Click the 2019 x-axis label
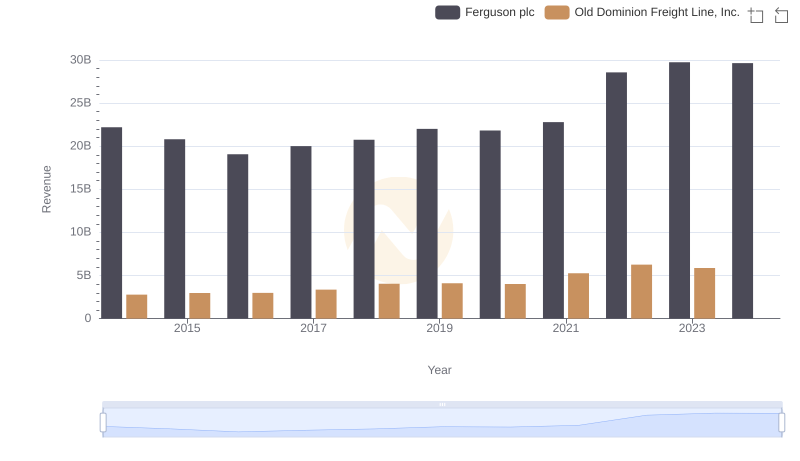The height and width of the screenshot is (461, 800). [x=439, y=328]
